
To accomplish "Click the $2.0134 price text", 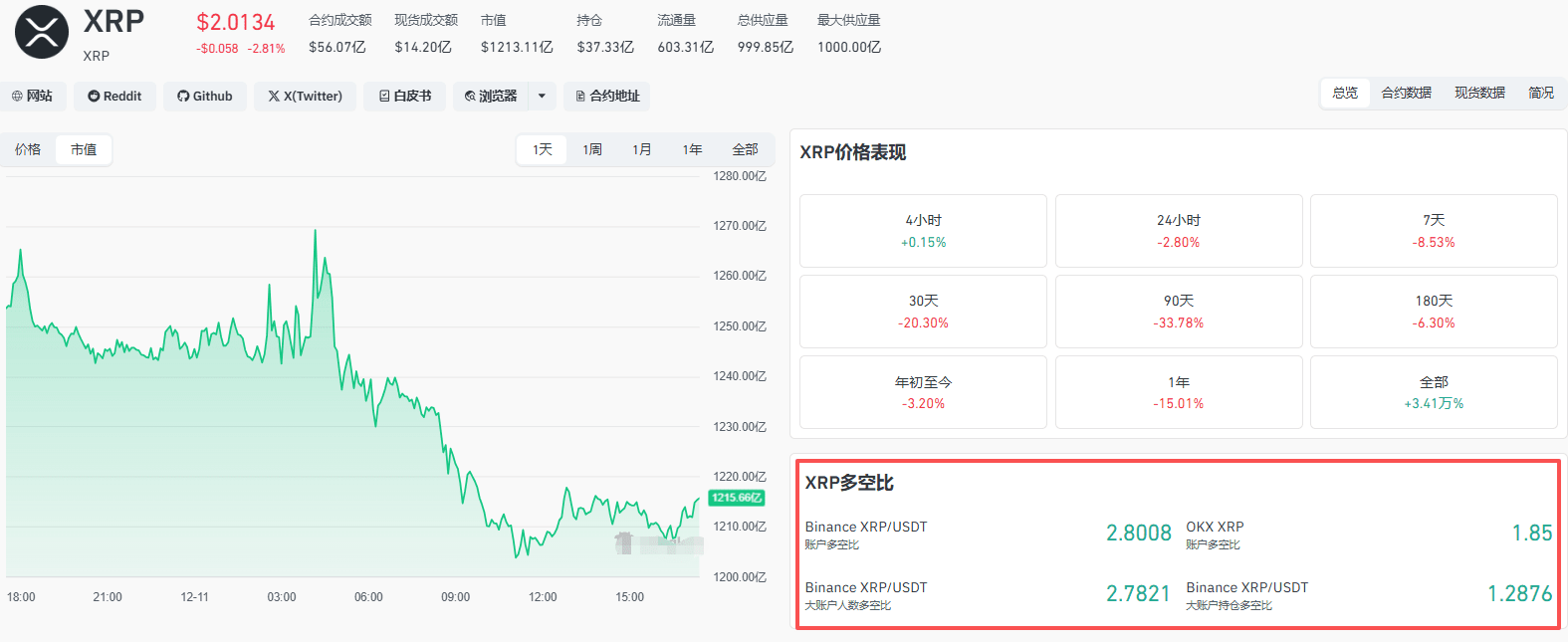I will pyautogui.click(x=235, y=22).
